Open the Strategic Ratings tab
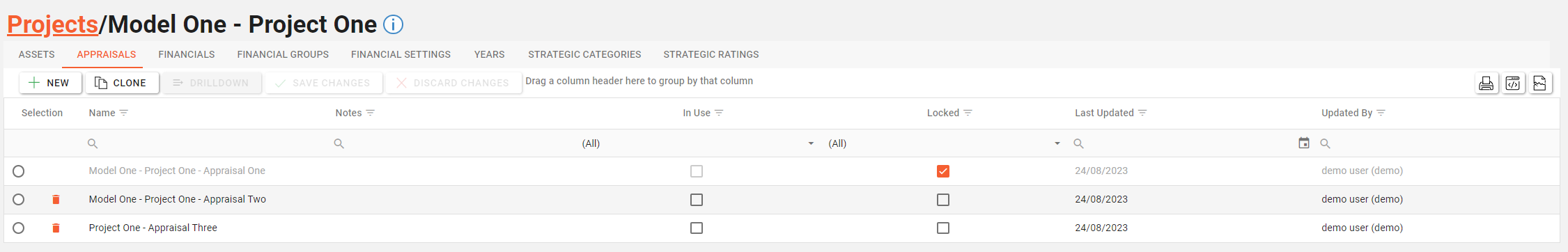 click(x=711, y=54)
